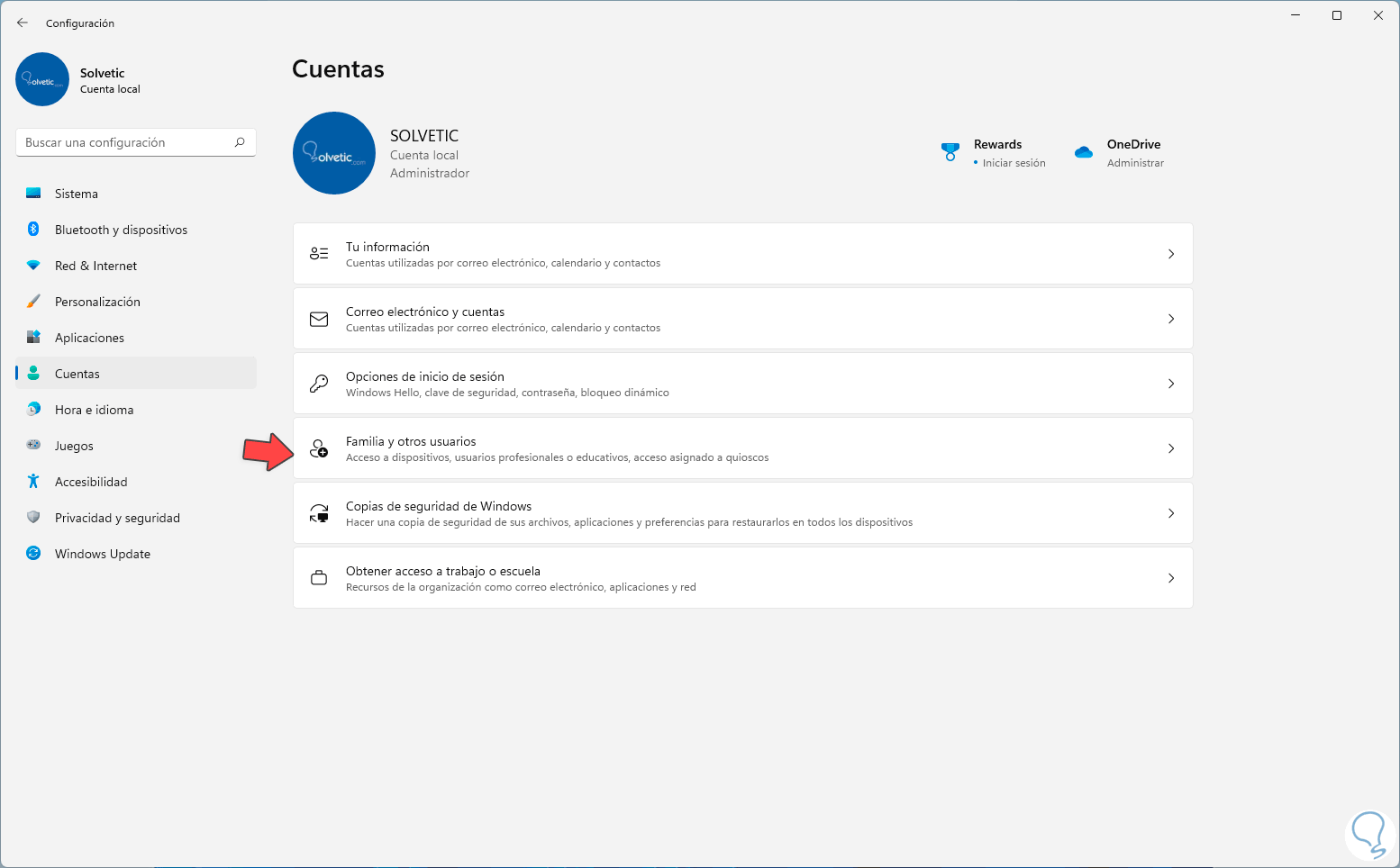Click the OneDrive cloud icon
1400x868 pixels.
[x=1084, y=152]
